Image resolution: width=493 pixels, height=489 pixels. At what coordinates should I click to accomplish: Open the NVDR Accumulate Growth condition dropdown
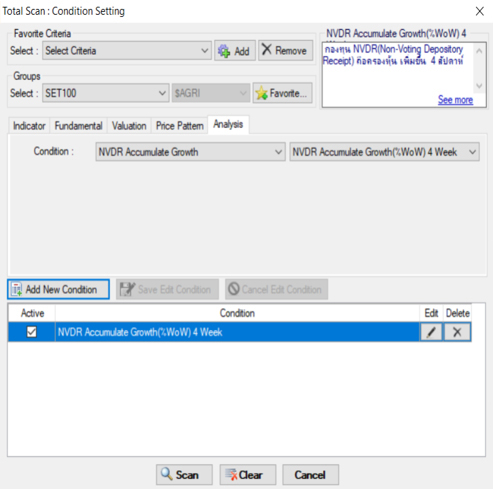click(190, 152)
